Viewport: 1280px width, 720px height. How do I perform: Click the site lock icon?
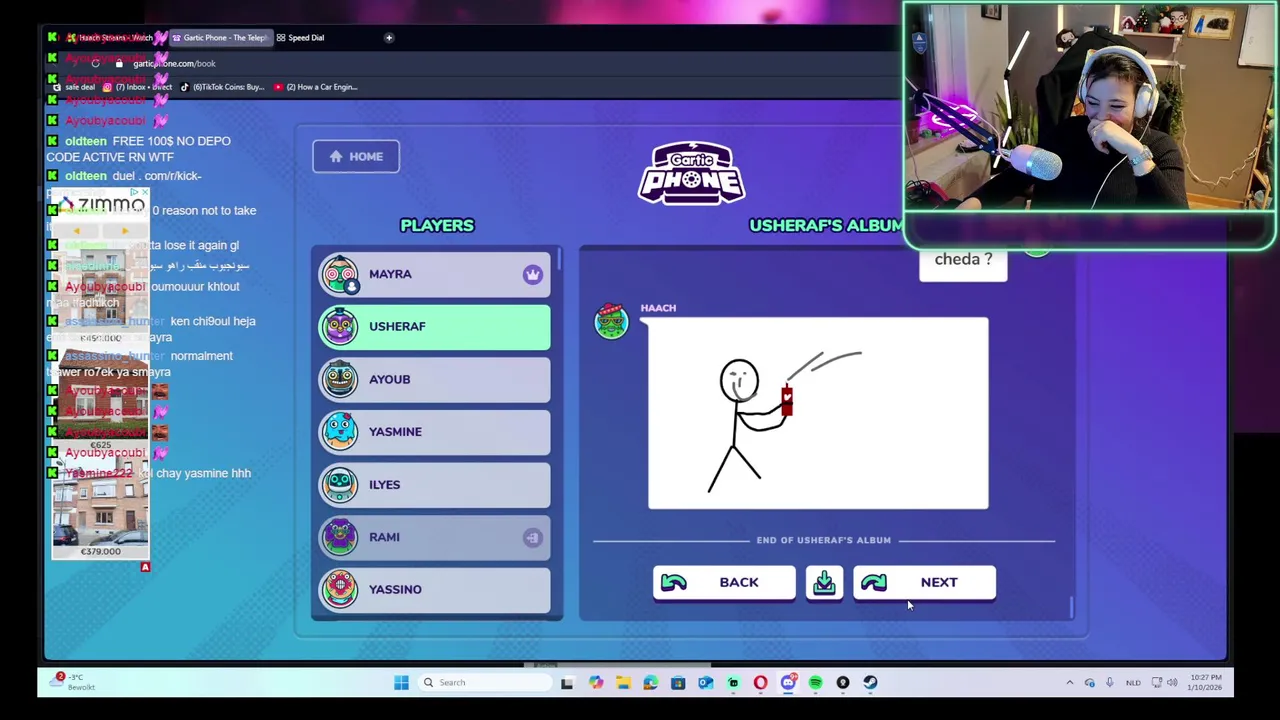[119, 63]
